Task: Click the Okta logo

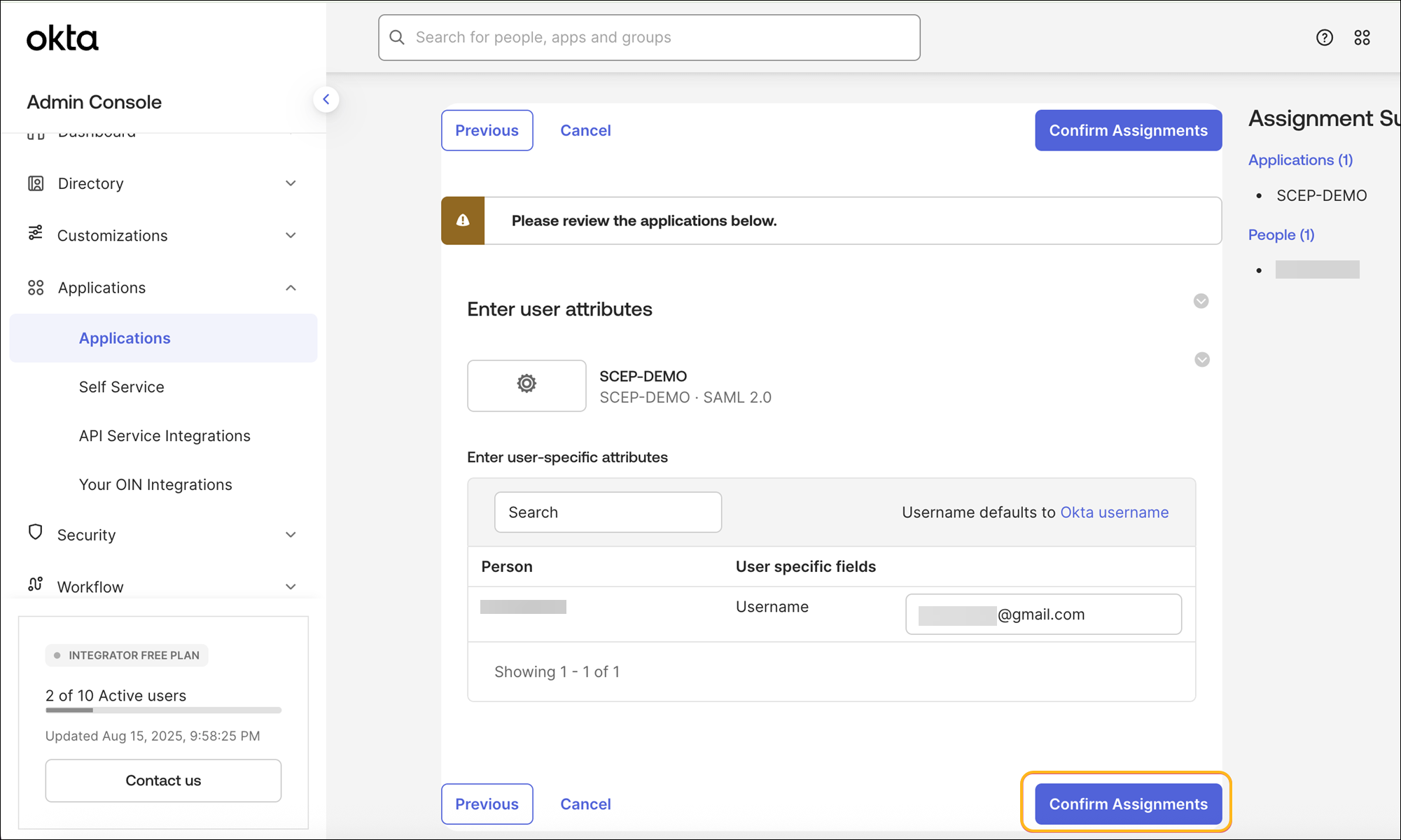Action: tap(62, 38)
